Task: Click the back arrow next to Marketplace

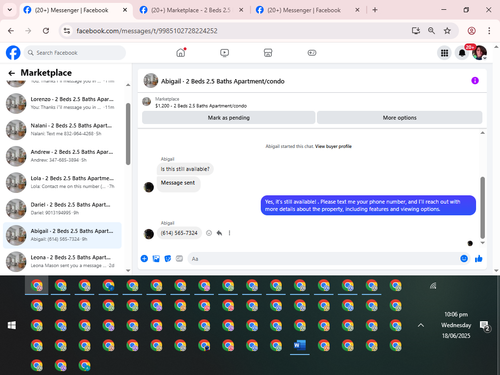Action: coord(12,73)
